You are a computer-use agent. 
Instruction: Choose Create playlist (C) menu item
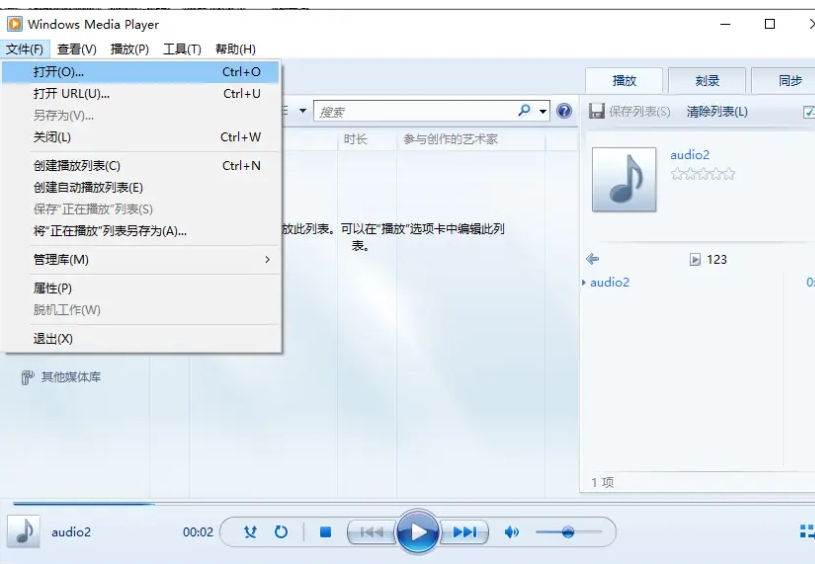(x=140, y=165)
